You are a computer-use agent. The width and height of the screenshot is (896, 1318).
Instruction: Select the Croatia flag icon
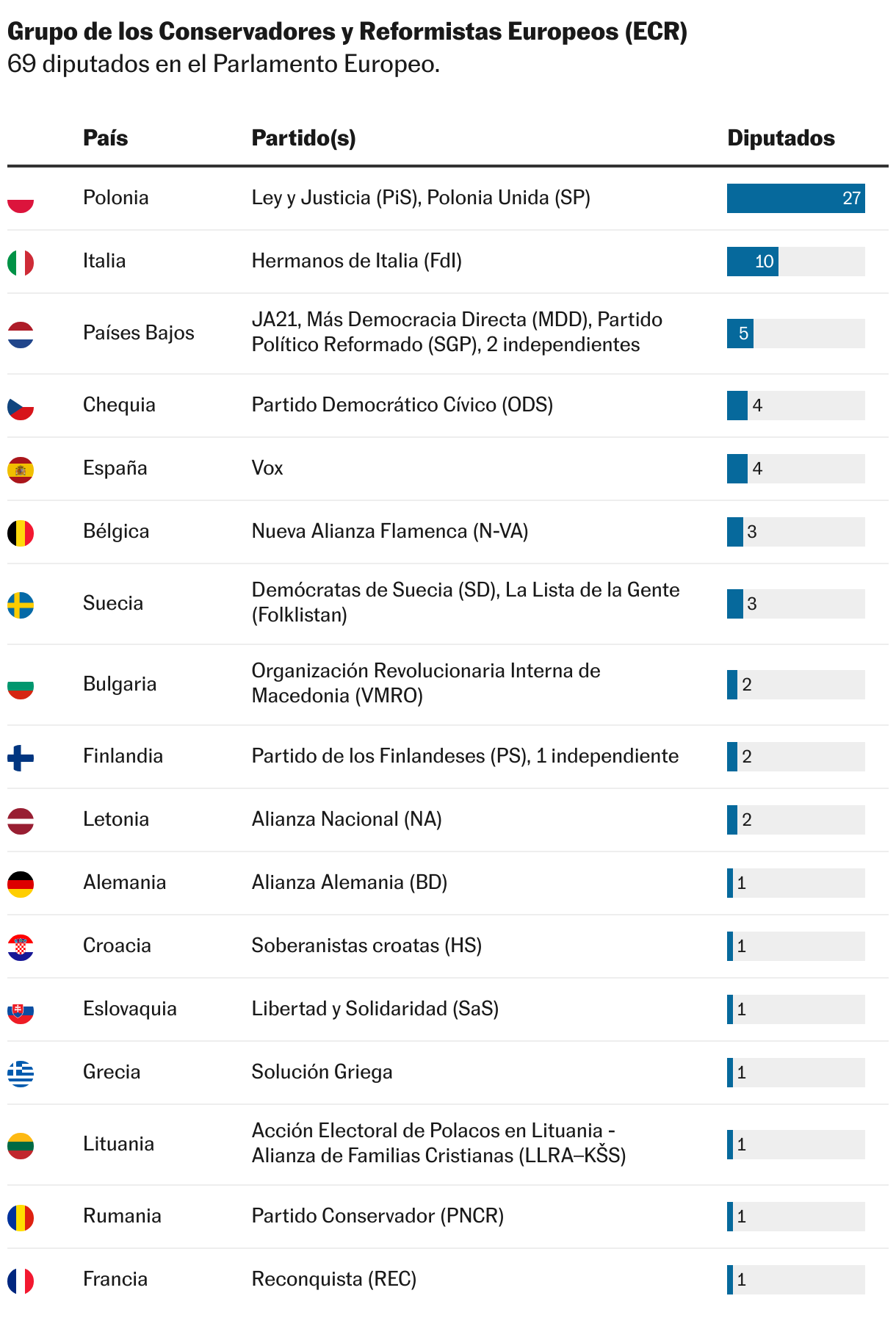tap(21, 947)
